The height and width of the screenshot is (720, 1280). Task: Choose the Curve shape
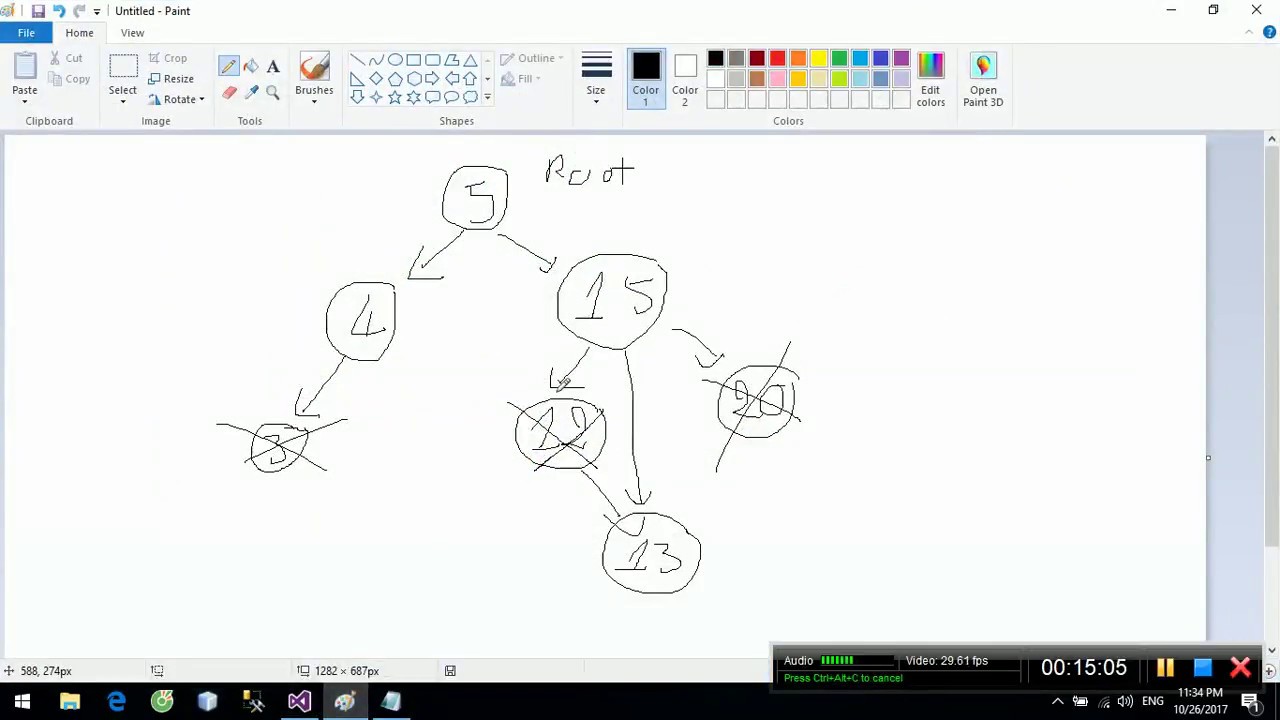(376, 60)
